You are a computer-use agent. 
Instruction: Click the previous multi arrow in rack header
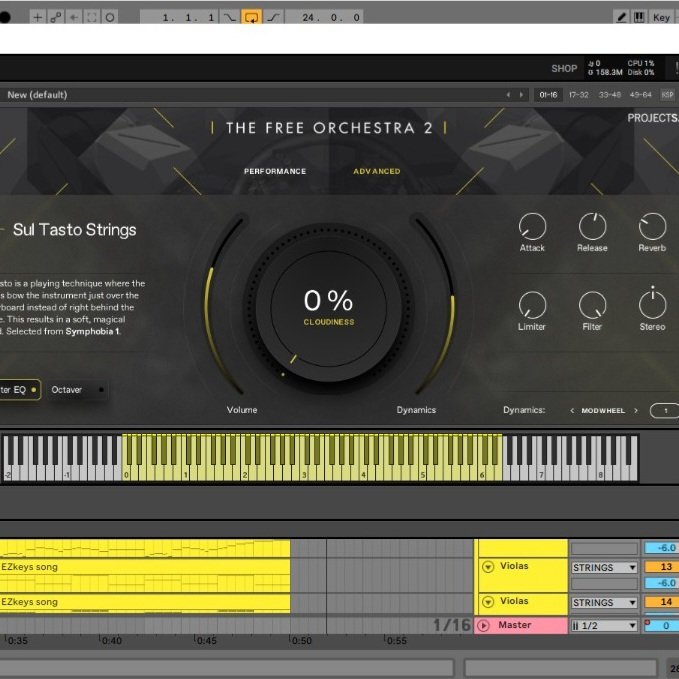point(508,95)
